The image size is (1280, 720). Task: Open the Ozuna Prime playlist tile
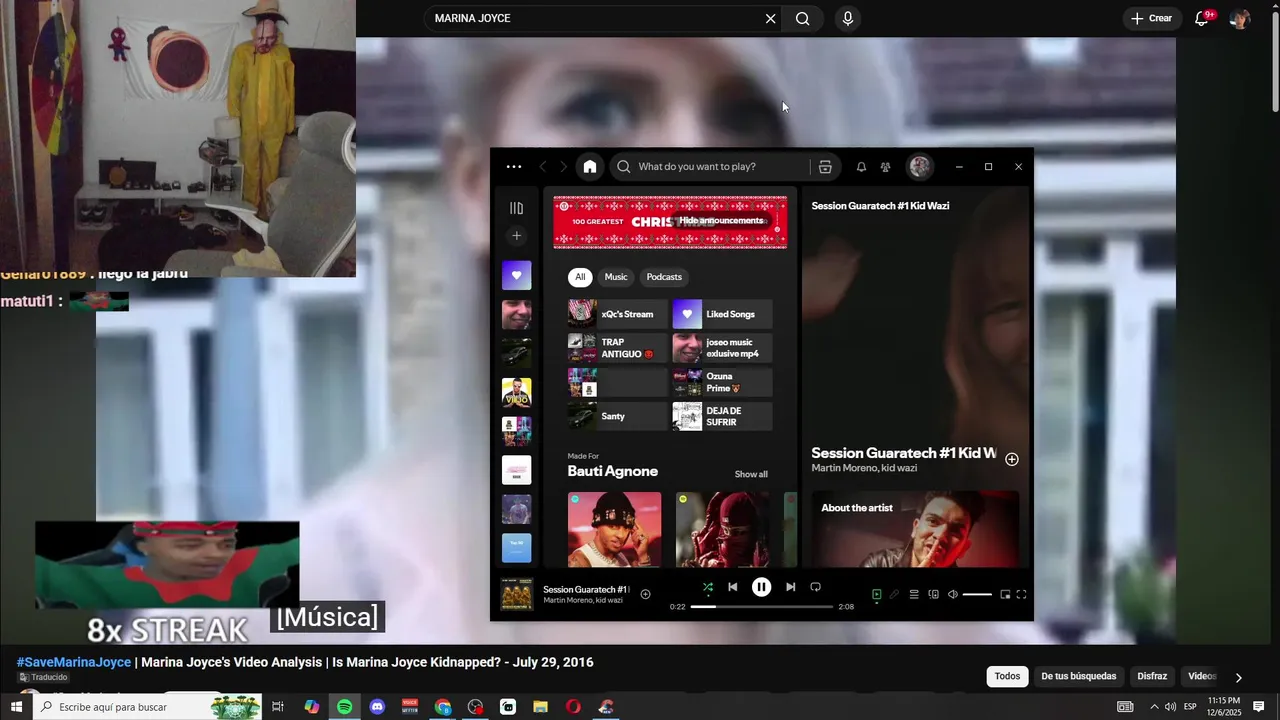pyautogui.click(x=722, y=382)
